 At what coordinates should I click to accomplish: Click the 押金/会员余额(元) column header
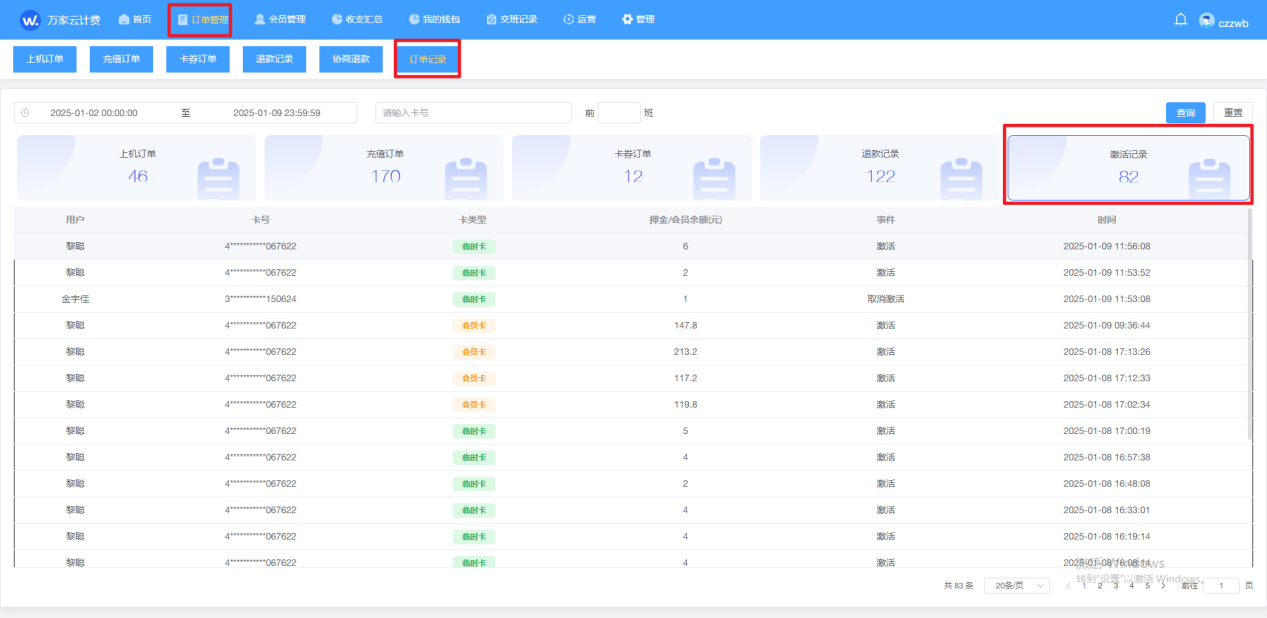click(x=685, y=219)
